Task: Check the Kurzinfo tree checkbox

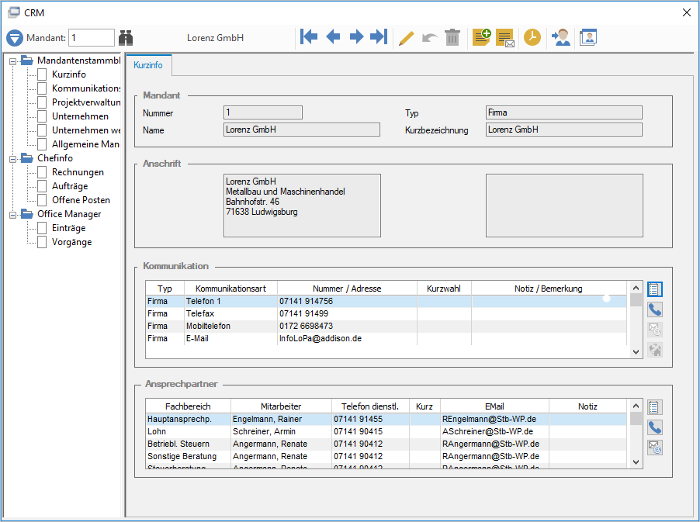Action: click(42, 75)
